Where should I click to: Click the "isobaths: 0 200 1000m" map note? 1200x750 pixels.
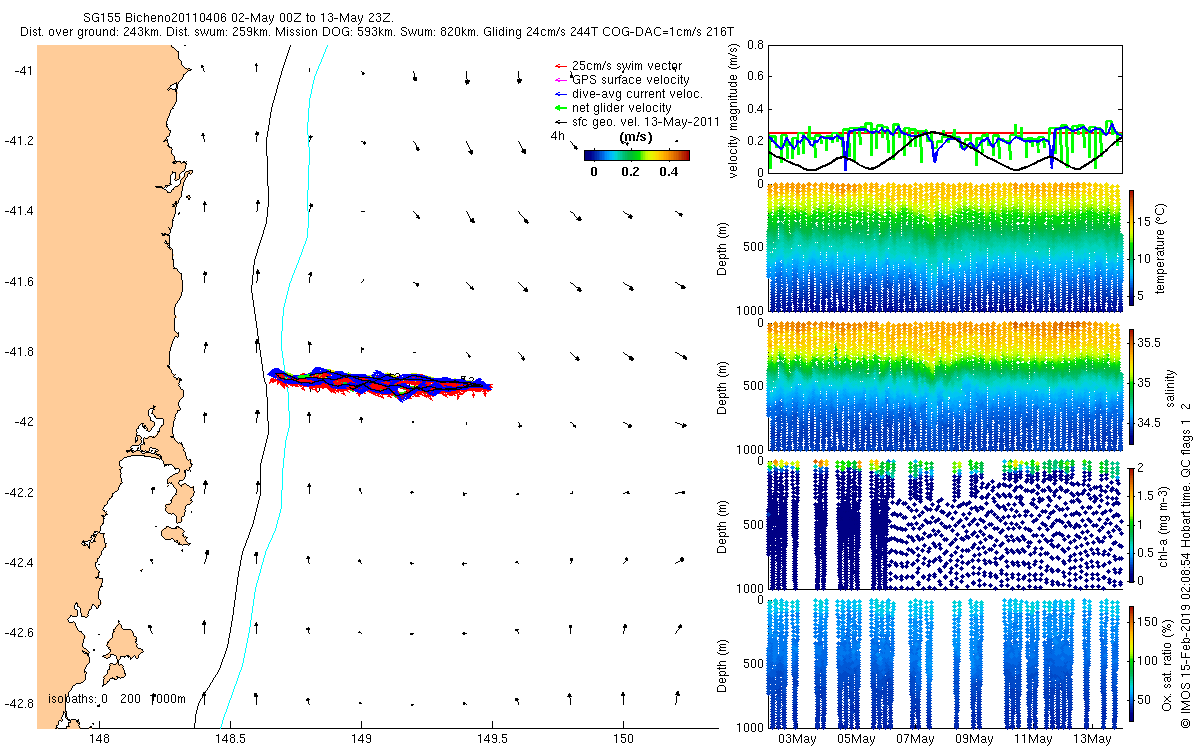pyautogui.click(x=117, y=699)
